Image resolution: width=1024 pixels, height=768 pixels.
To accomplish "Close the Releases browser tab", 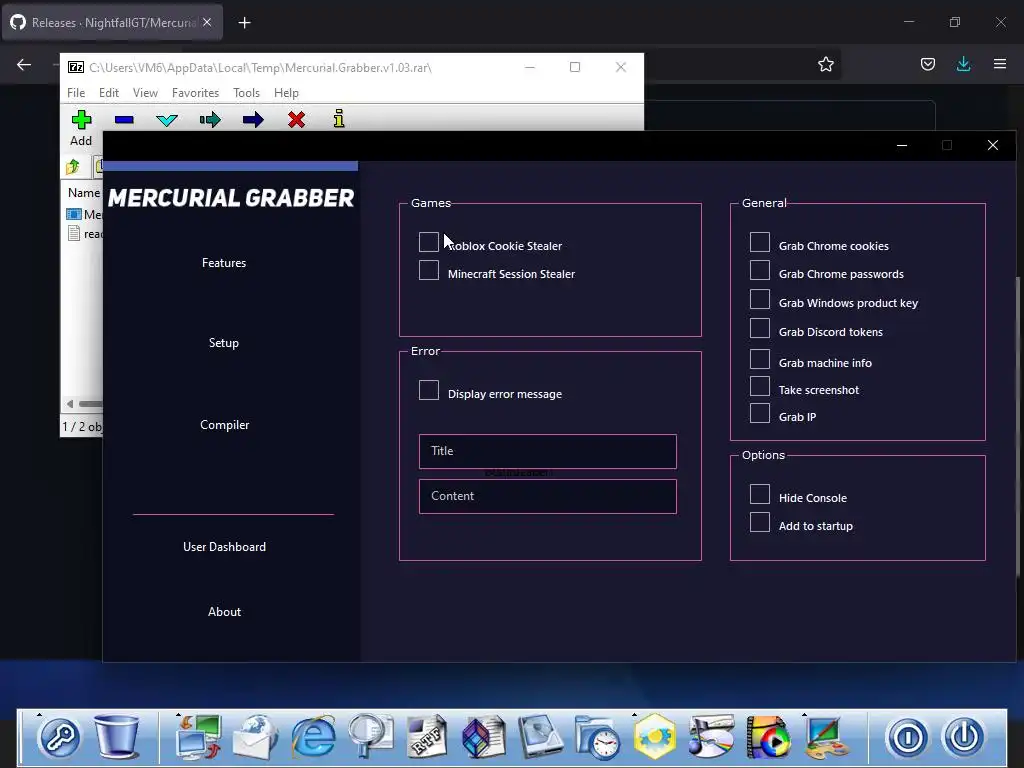I will (206, 22).
